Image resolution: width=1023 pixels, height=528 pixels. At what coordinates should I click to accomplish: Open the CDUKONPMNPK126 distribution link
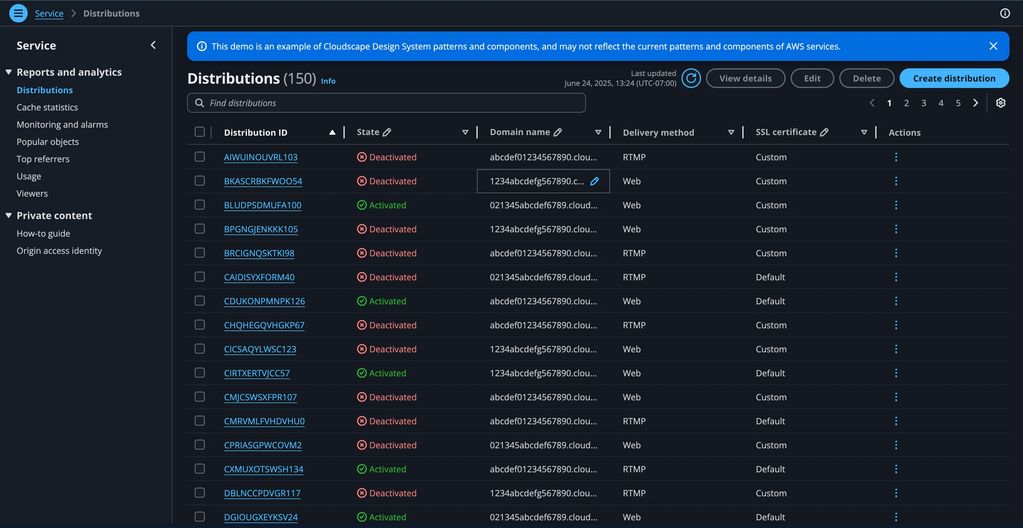[264, 301]
